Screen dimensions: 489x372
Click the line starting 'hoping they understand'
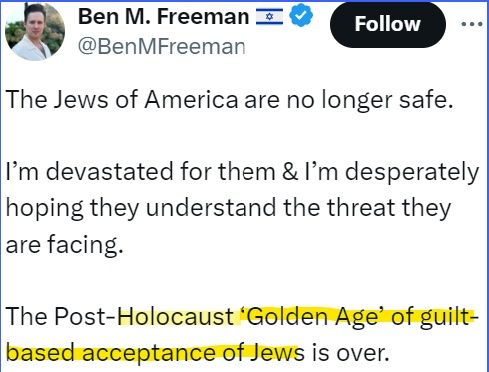tap(228, 208)
